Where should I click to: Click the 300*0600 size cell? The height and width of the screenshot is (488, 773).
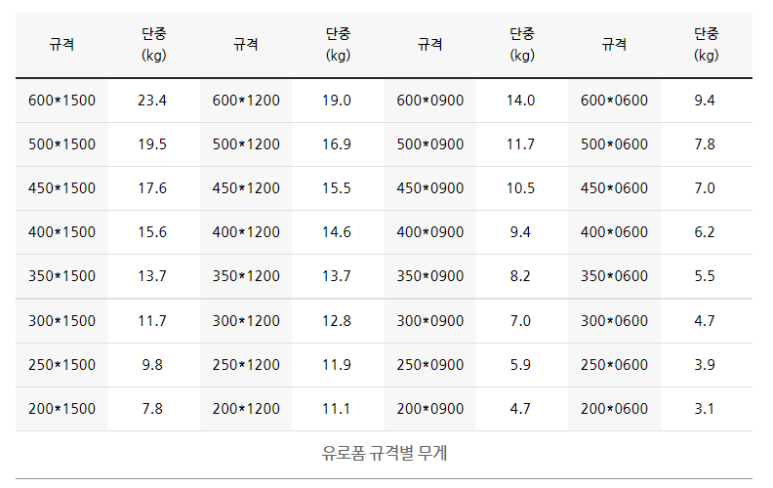click(614, 321)
